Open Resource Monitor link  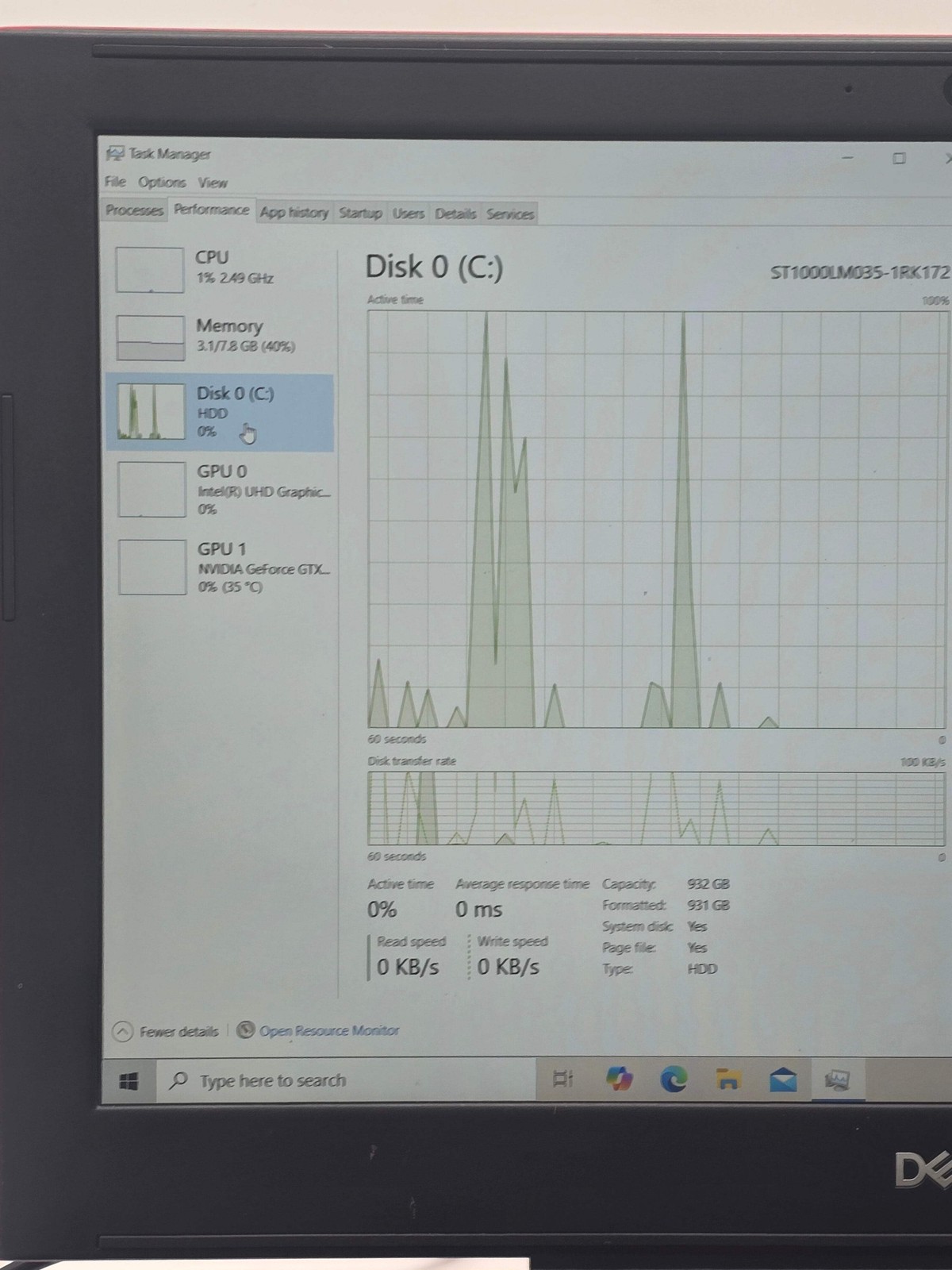(x=329, y=1031)
